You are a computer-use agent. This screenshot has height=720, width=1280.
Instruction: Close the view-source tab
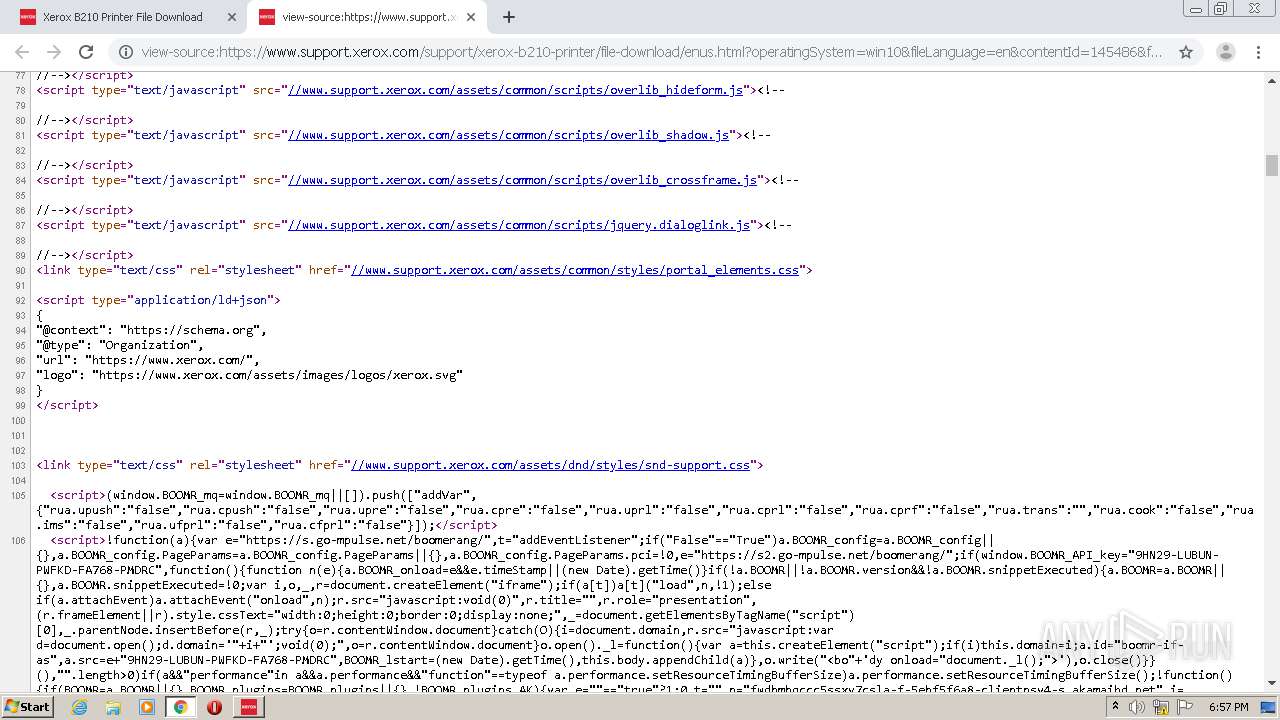pos(471,17)
